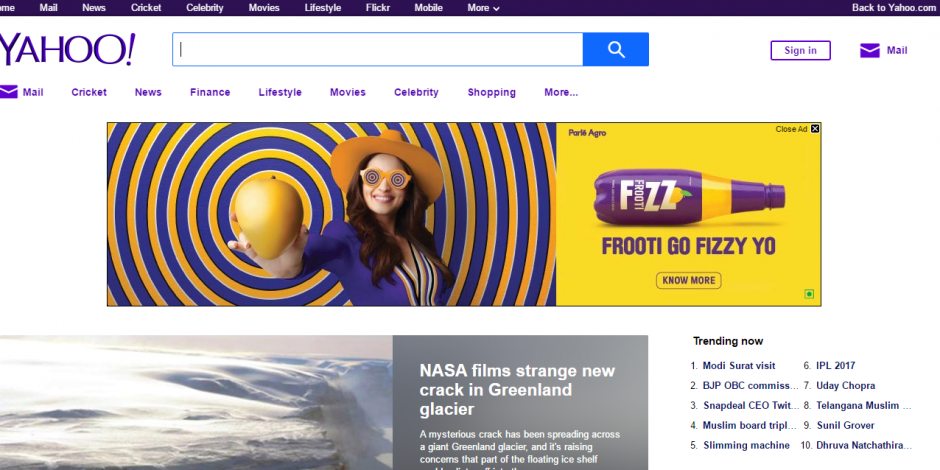
Task: Open Finance in the navigation row
Action: click(x=210, y=92)
